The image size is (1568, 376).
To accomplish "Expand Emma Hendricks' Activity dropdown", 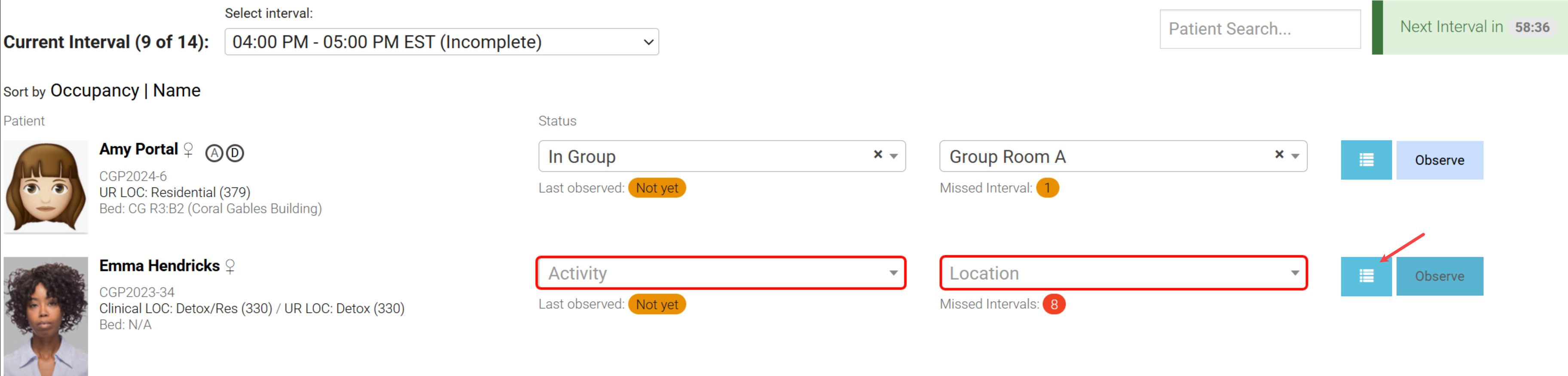I will 721,273.
